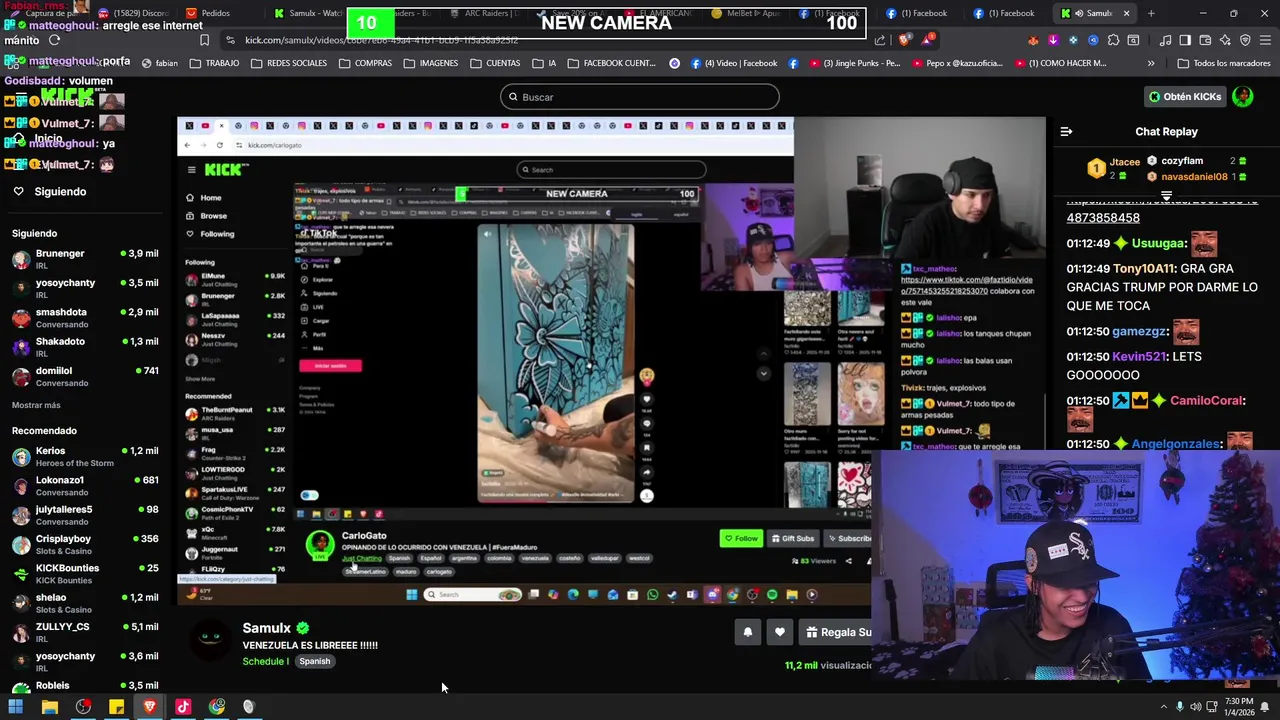Click the Samulx stream video player
Image resolution: width=1280 pixels, height=720 pixels.
[x=611, y=361]
